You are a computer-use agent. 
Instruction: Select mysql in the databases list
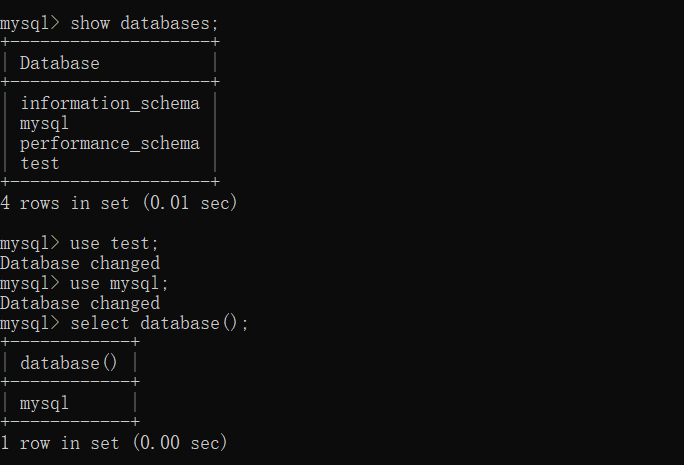(45, 123)
